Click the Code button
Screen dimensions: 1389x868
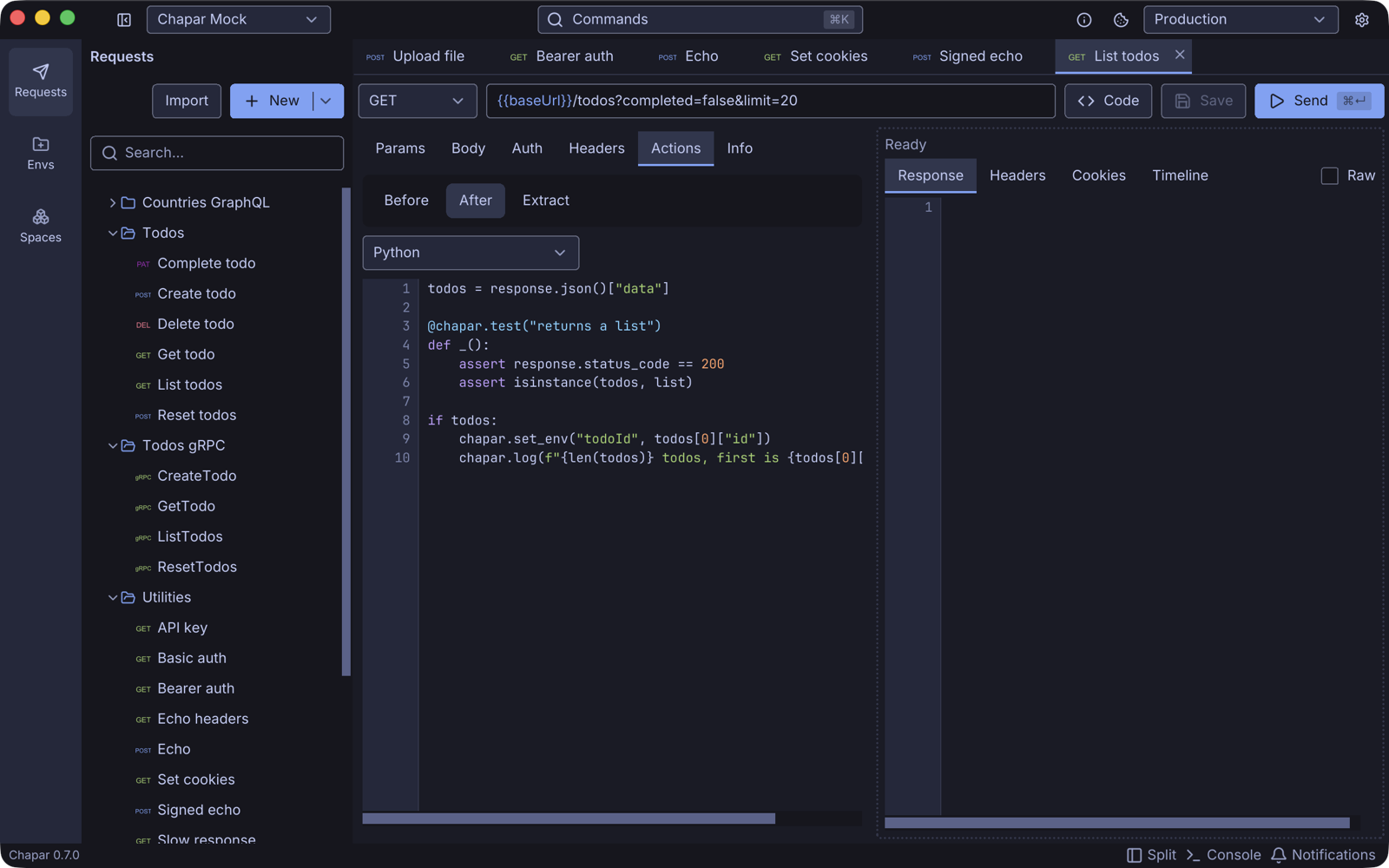(x=1109, y=101)
